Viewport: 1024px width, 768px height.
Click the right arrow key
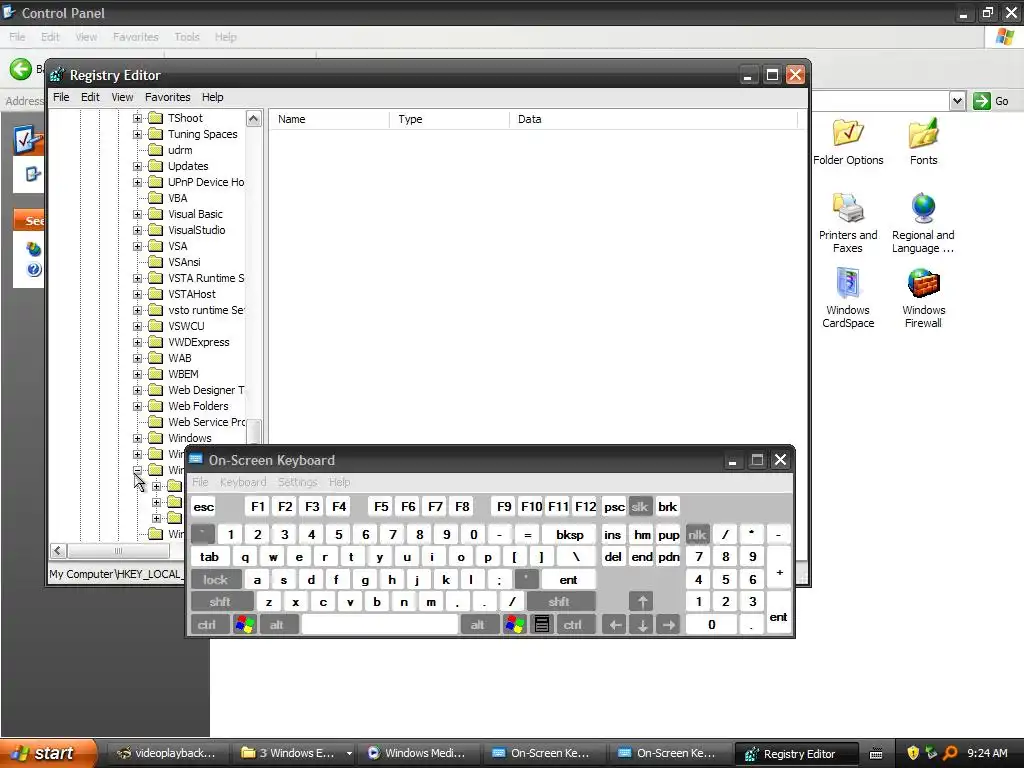click(x=669, y=624)
